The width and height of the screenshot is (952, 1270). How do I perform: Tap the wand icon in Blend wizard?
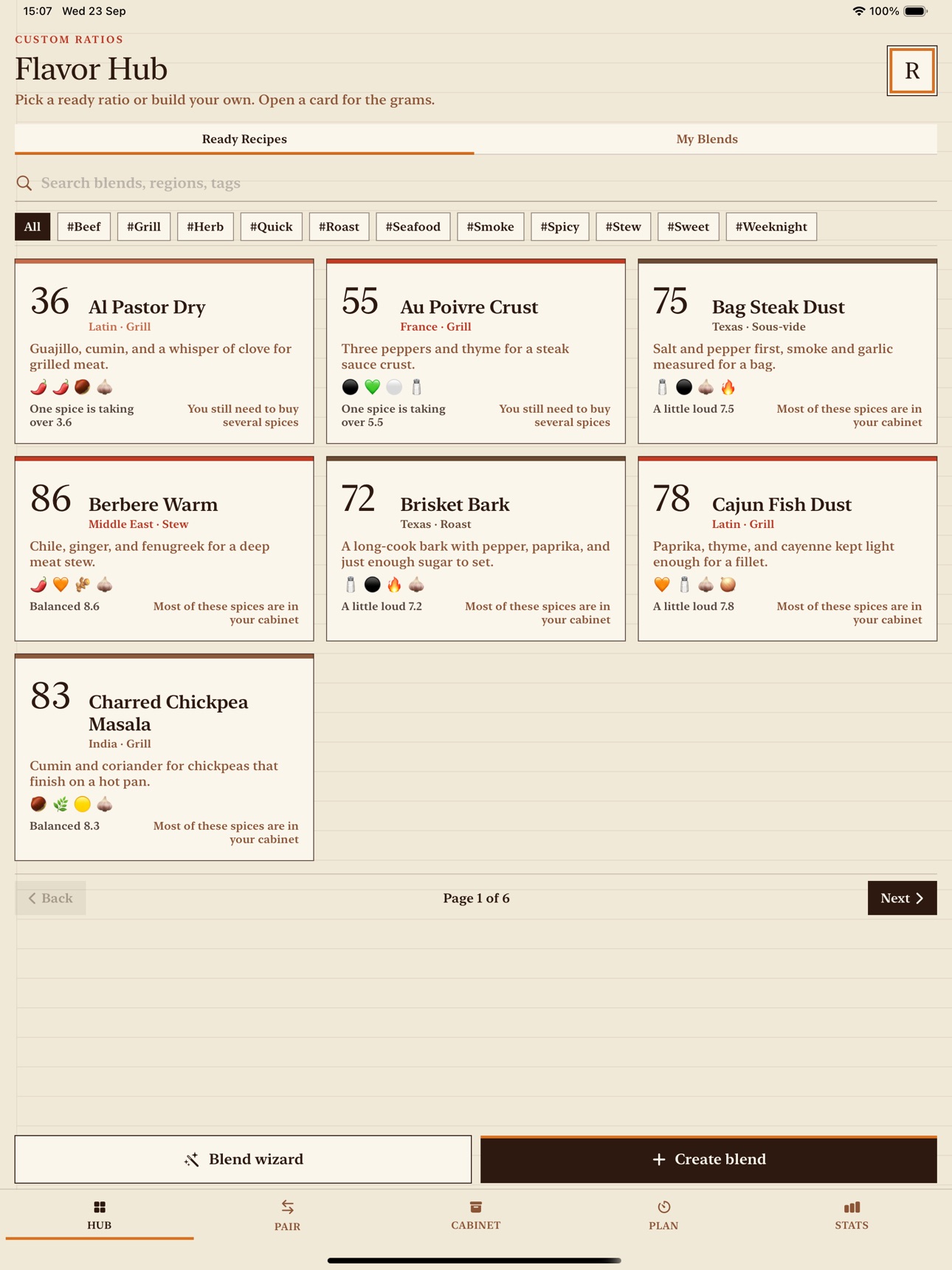tap(192, 1159)
